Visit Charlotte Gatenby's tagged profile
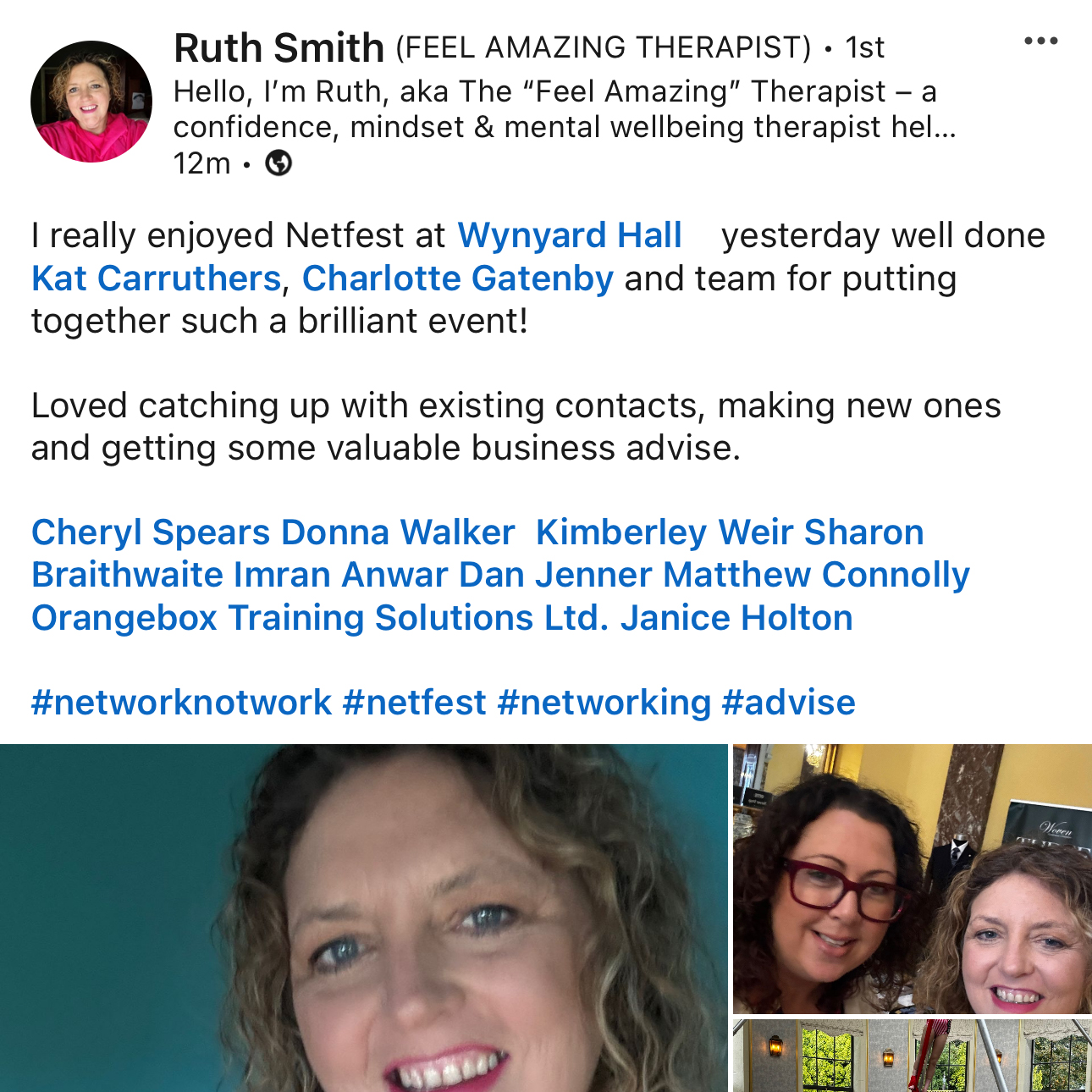 coord(457,279)
